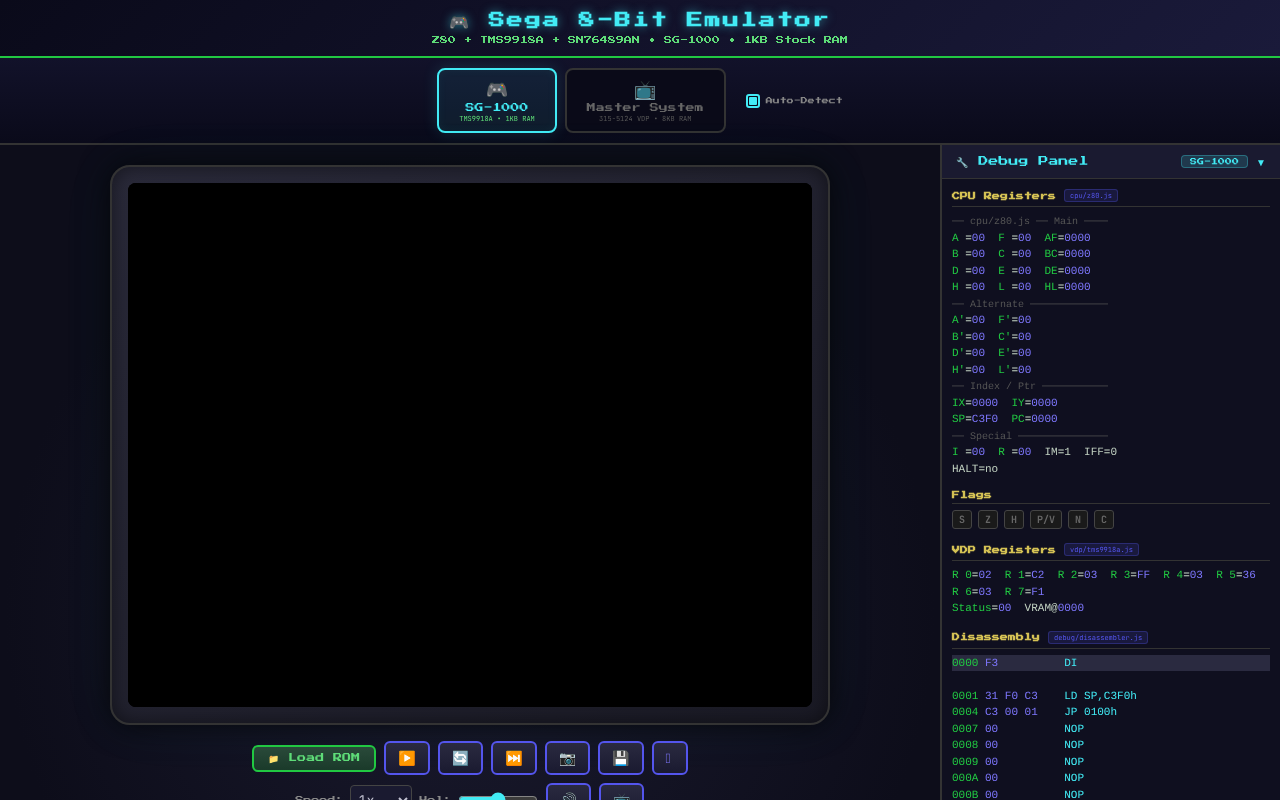Click the vdp/tms9918a.js source tag
Viewport: 1280px width, 800px height.
1101,550
